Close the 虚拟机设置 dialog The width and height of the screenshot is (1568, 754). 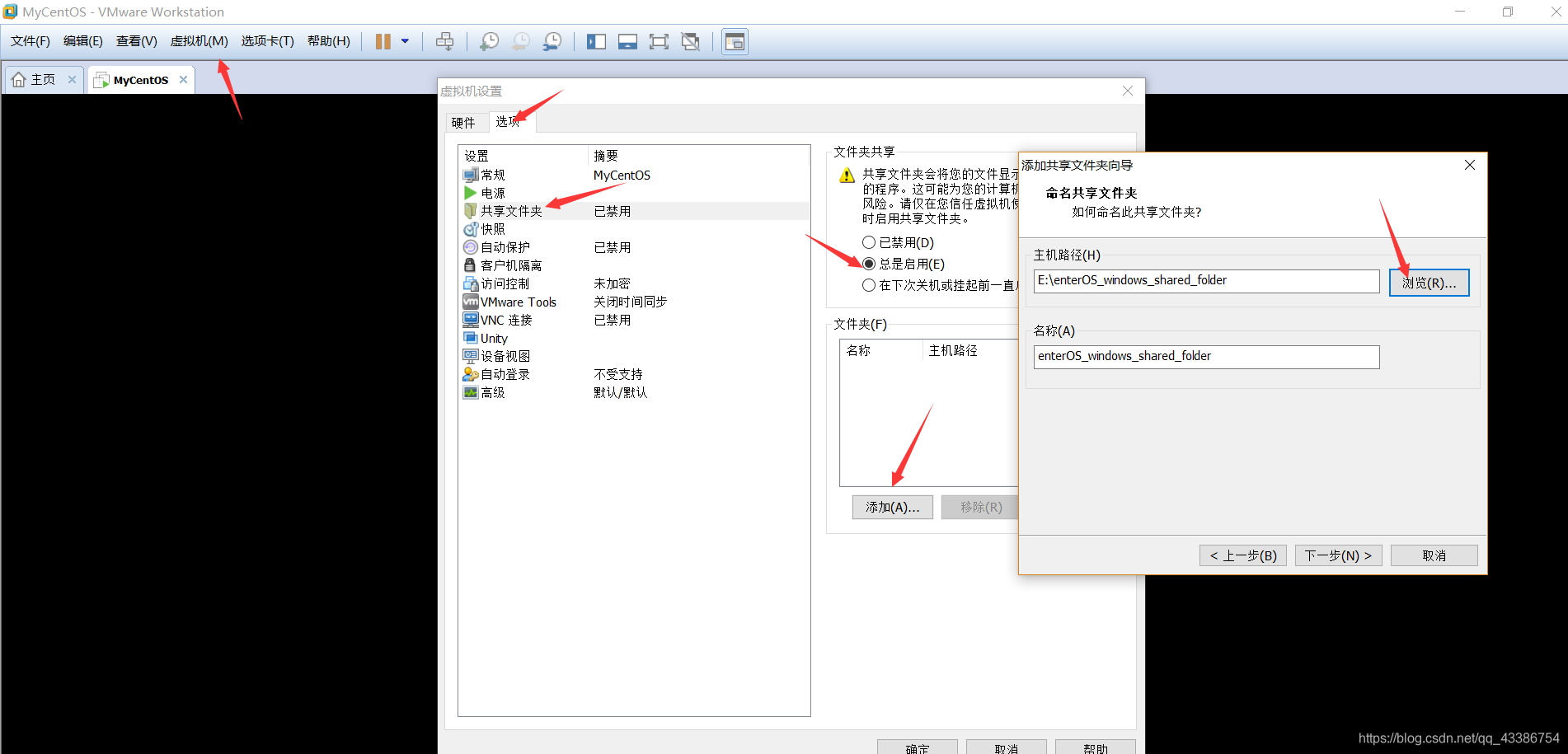[x=1128, y=91]
